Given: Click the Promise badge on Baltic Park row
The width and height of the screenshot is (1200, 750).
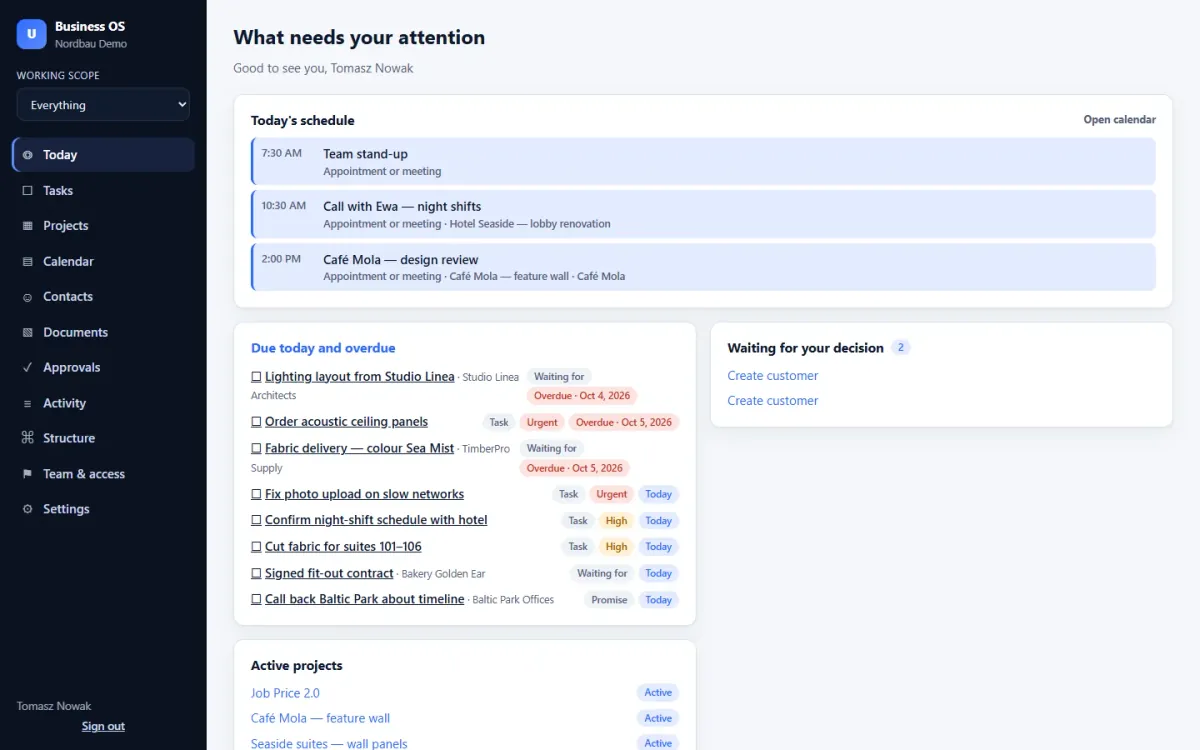Looking at the screenshot, I should pyautogui.click(x=609, y=600).
